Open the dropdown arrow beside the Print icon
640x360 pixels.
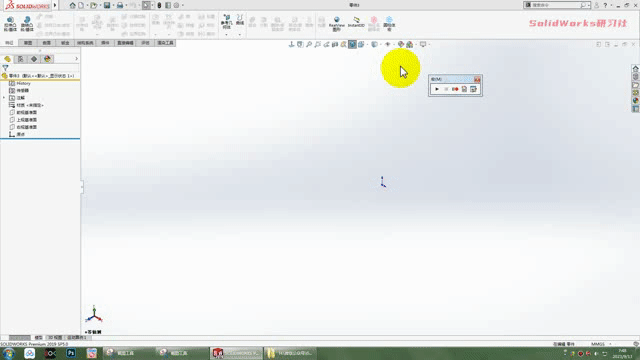[126, 5]
